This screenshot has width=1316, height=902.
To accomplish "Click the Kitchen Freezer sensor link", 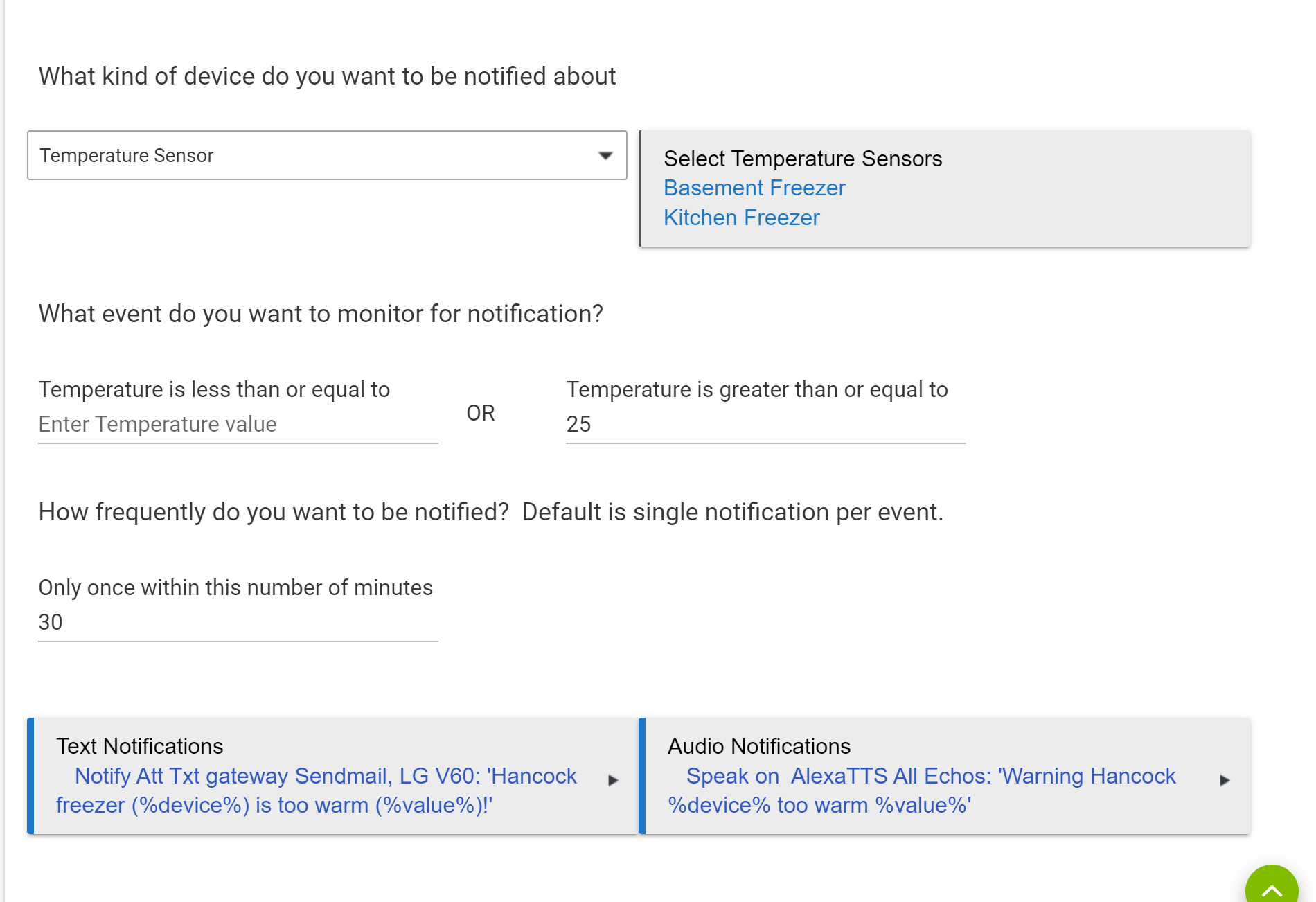I will point(741,218).
